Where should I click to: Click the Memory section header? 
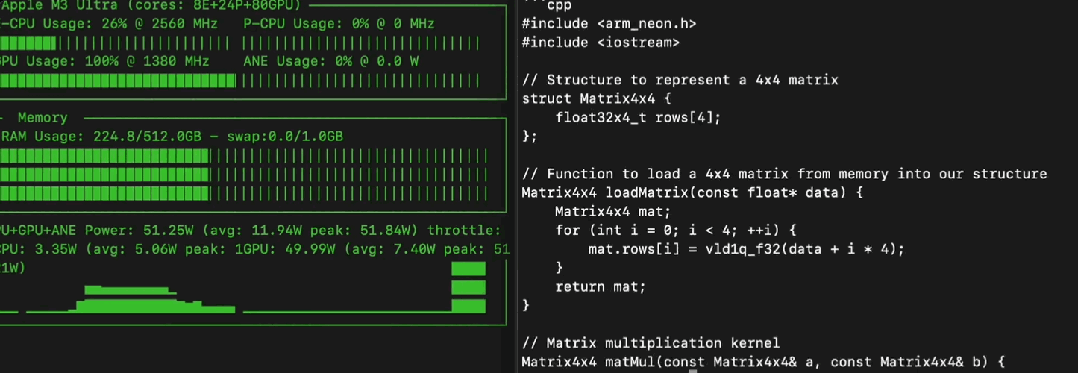43,117
